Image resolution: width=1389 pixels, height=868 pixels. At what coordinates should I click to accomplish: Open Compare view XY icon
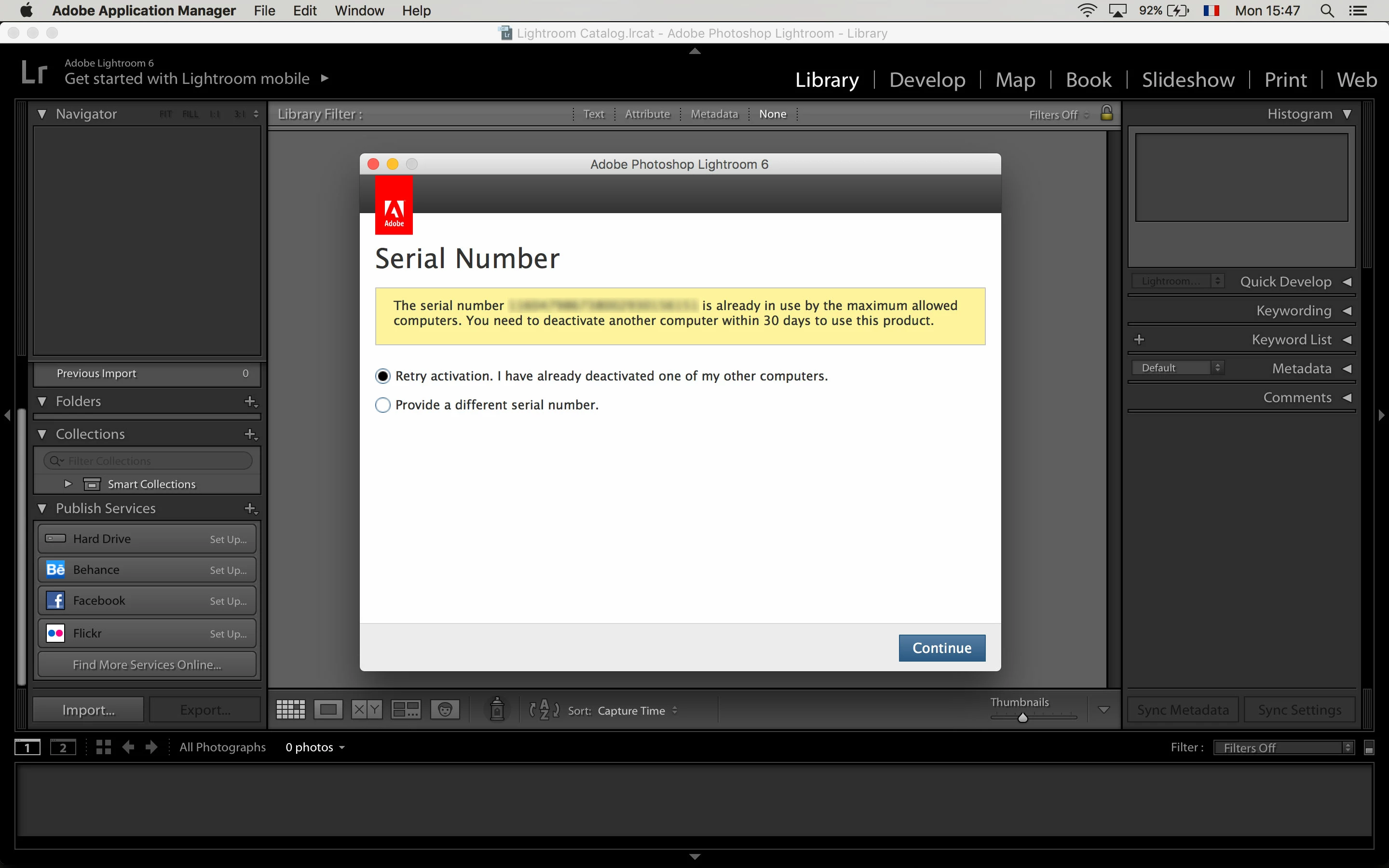(367, 710)
